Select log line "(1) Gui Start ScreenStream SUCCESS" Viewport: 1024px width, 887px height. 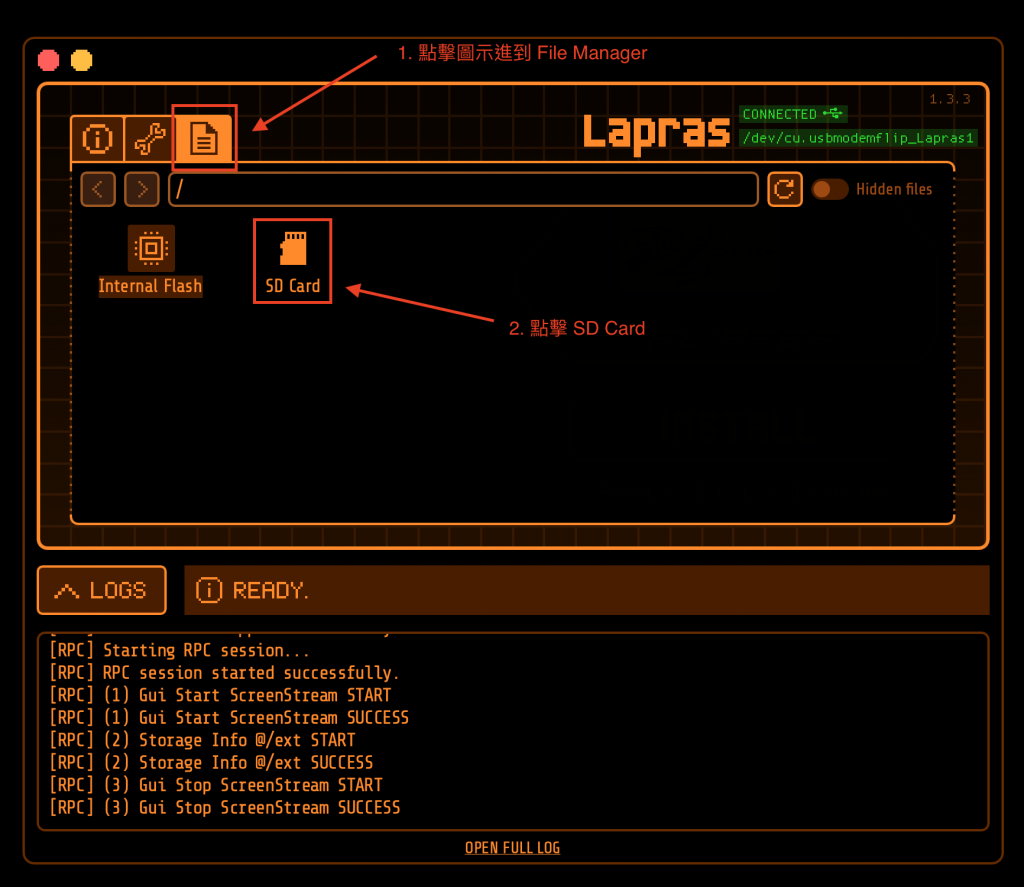[229, 718]
